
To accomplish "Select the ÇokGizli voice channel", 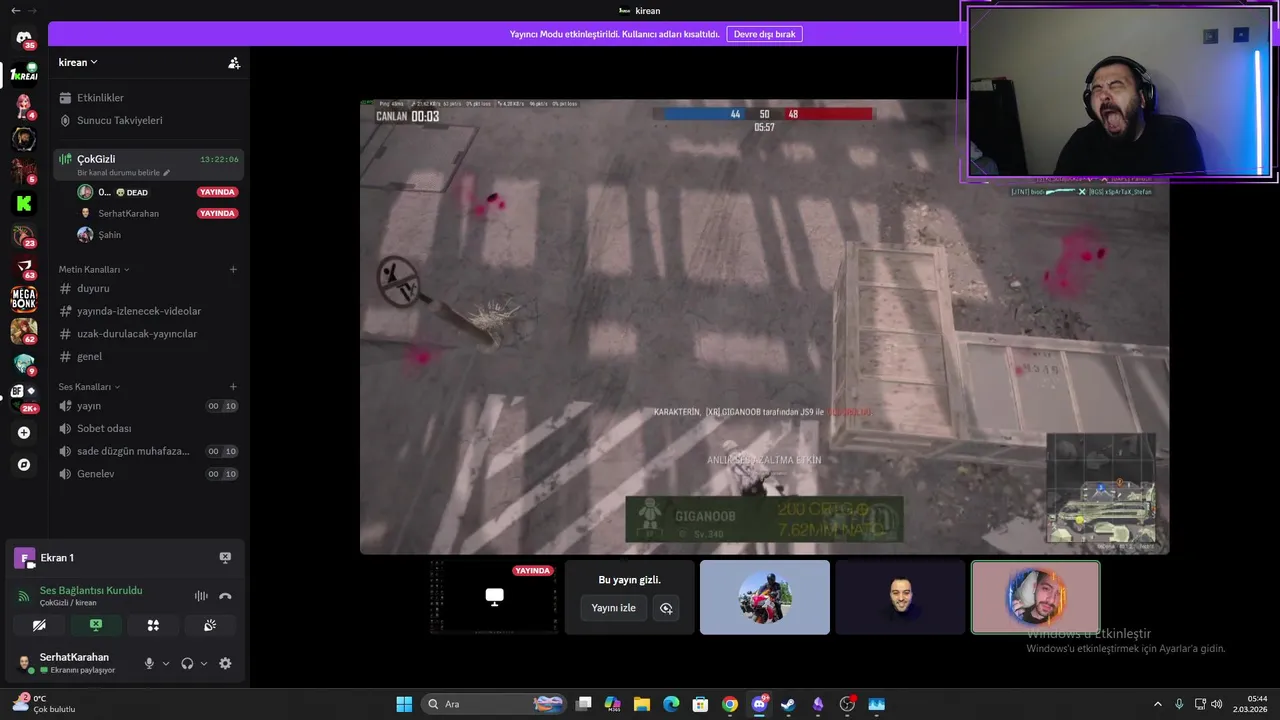I will tap(148, 163).
